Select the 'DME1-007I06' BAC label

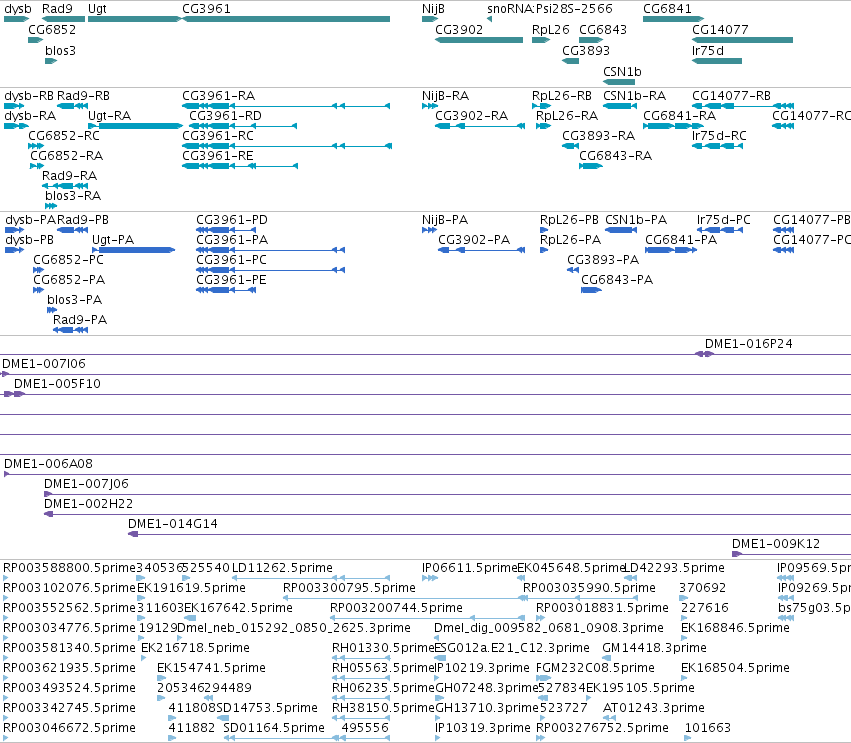pos(44,364)
